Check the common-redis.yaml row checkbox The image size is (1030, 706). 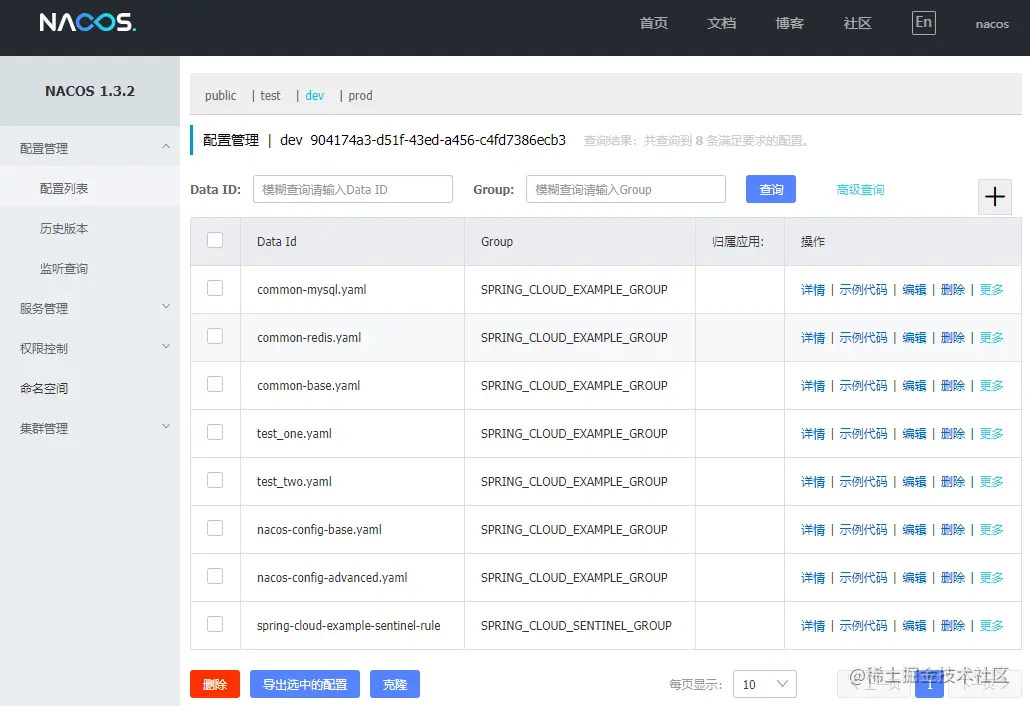[215, 337]
